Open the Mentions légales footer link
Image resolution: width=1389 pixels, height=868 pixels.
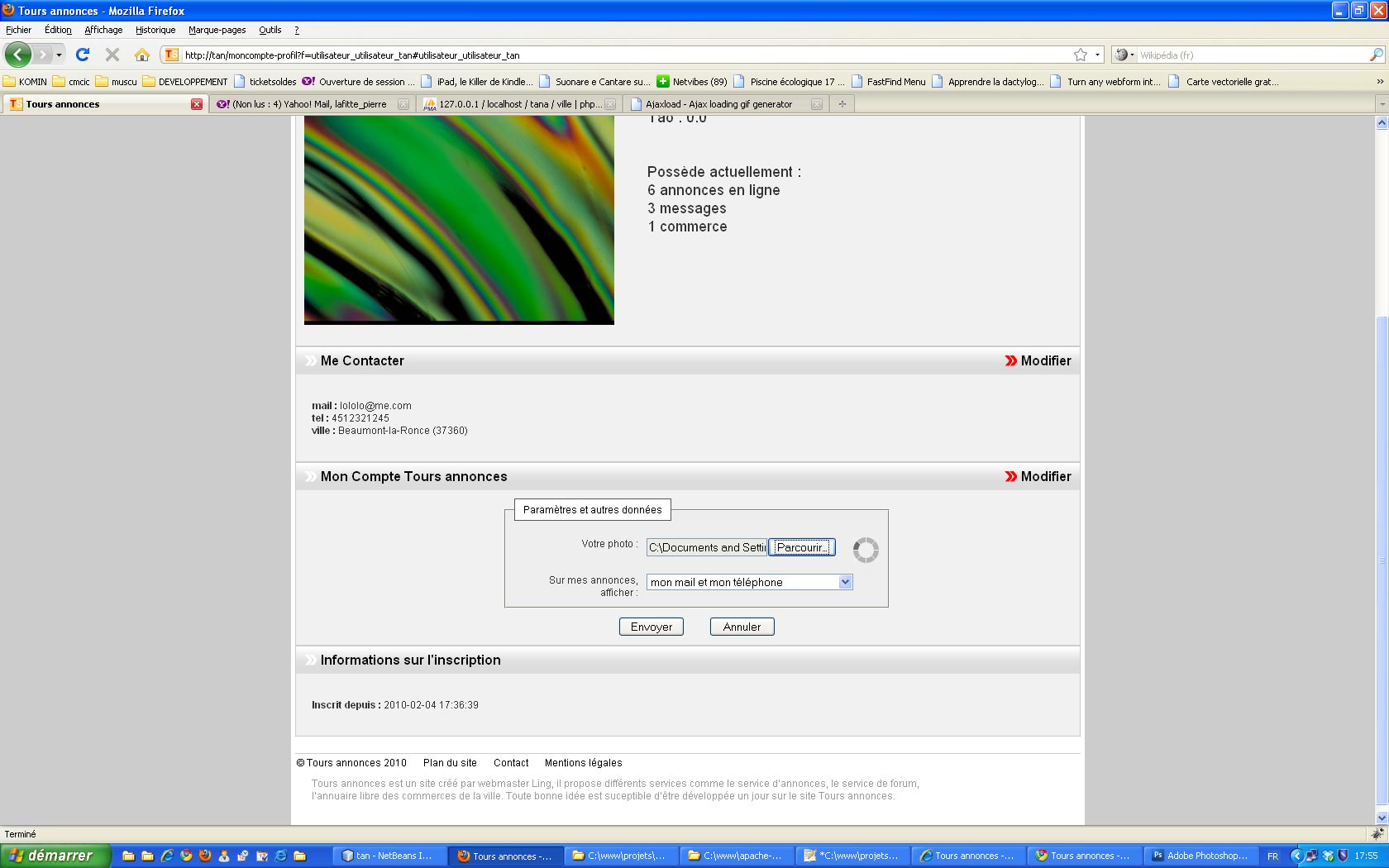point(583,763)
